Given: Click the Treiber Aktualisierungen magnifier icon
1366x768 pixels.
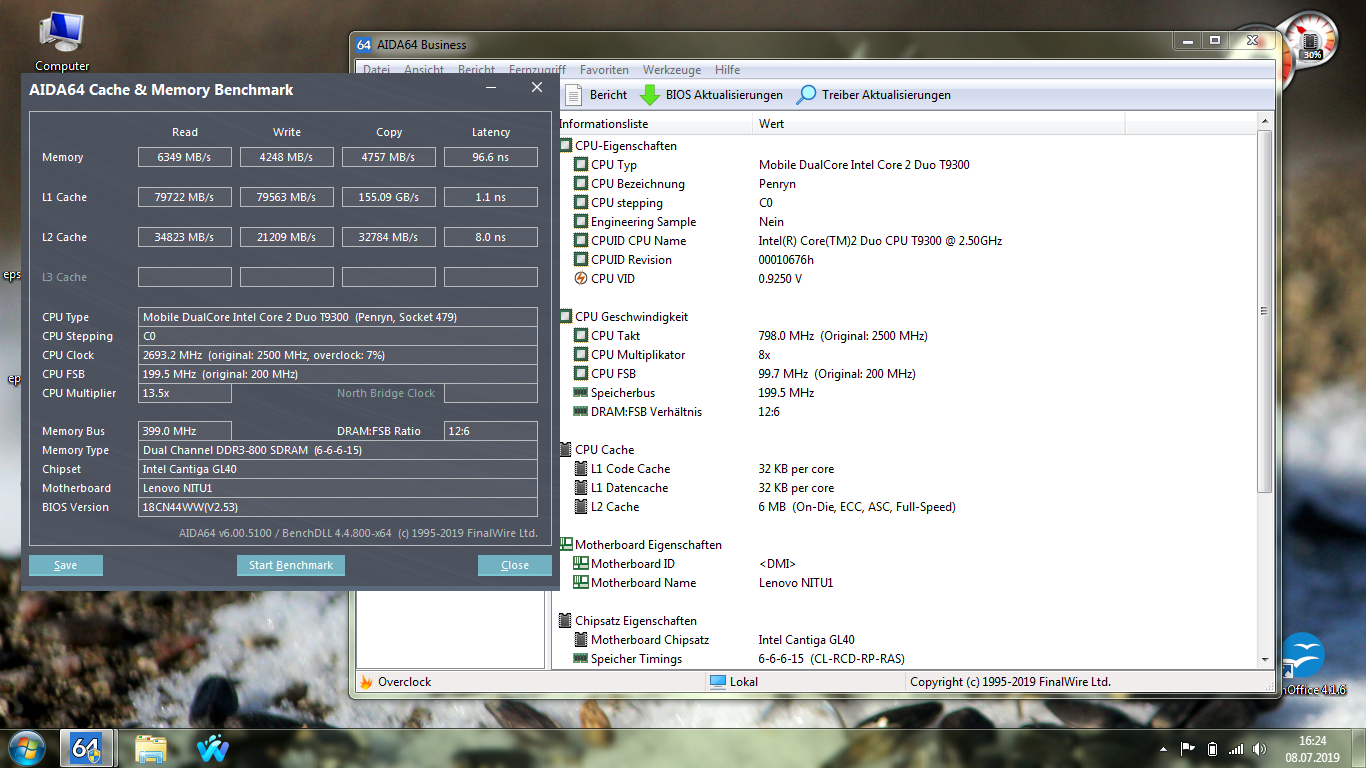Looking at the screenshot, I should (806, 95).
